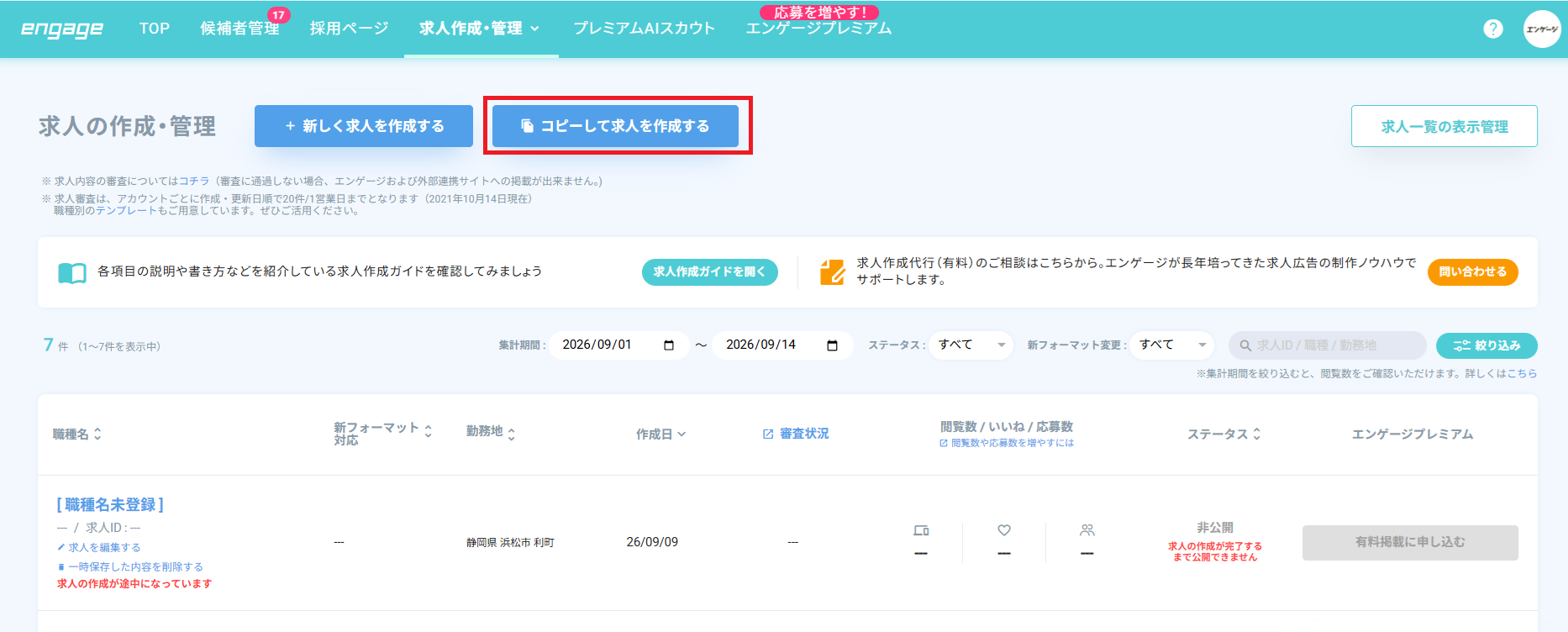Viewport: 1568px width, 632px height.
Task: Click the pencil icon beside 求人を編集する
Action: 61,547
